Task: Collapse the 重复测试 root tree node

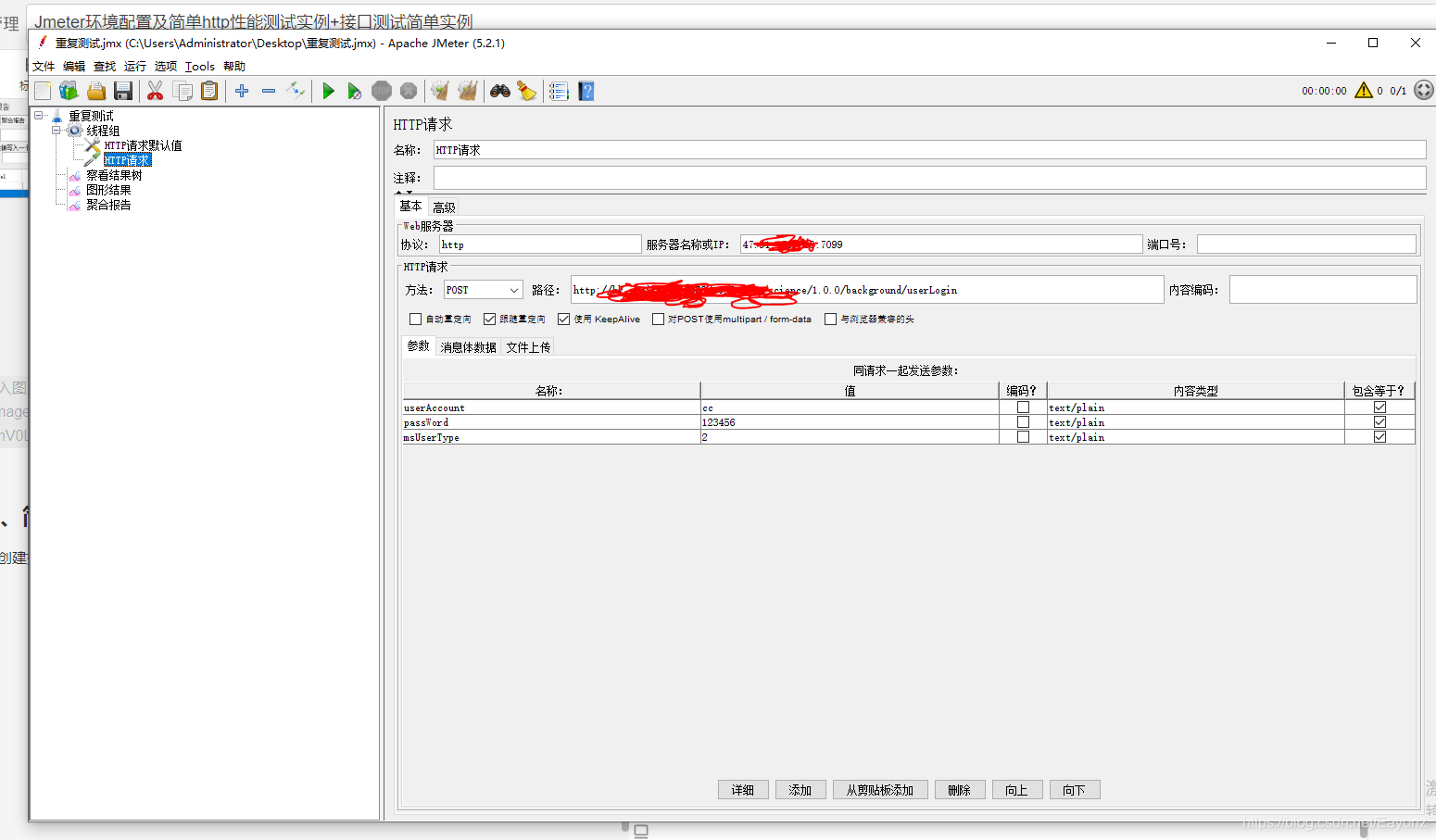Action: pyautogui.click(x=39, y=116)
